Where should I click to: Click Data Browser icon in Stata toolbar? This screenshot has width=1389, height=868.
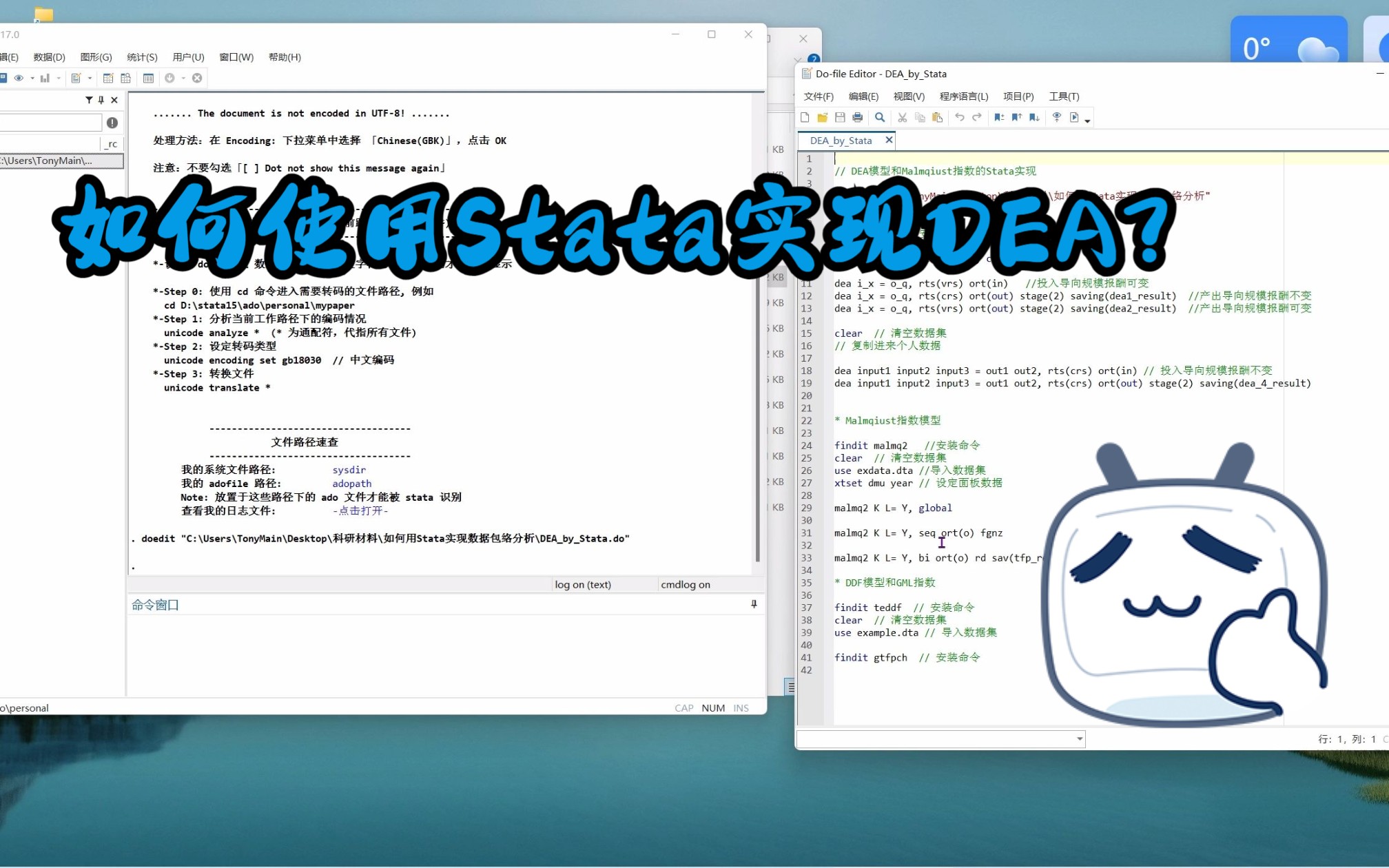pos(125,78)
